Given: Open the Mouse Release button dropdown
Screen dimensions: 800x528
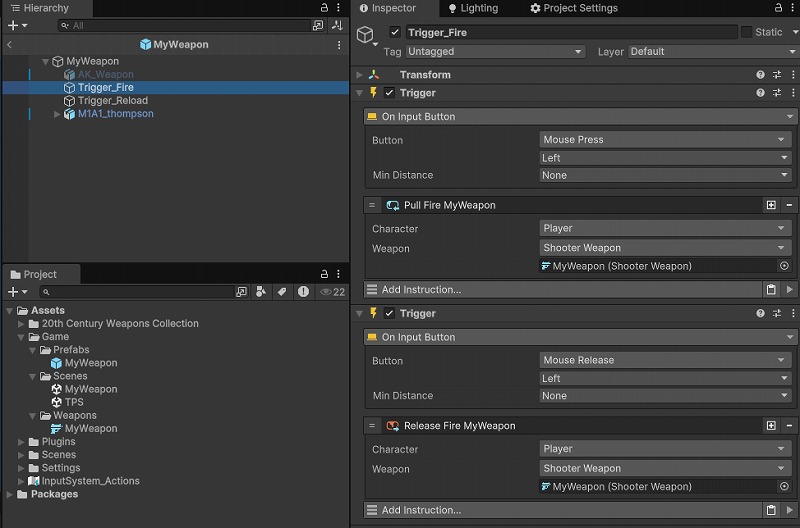Looking at the screenshot, I should 665,360.
